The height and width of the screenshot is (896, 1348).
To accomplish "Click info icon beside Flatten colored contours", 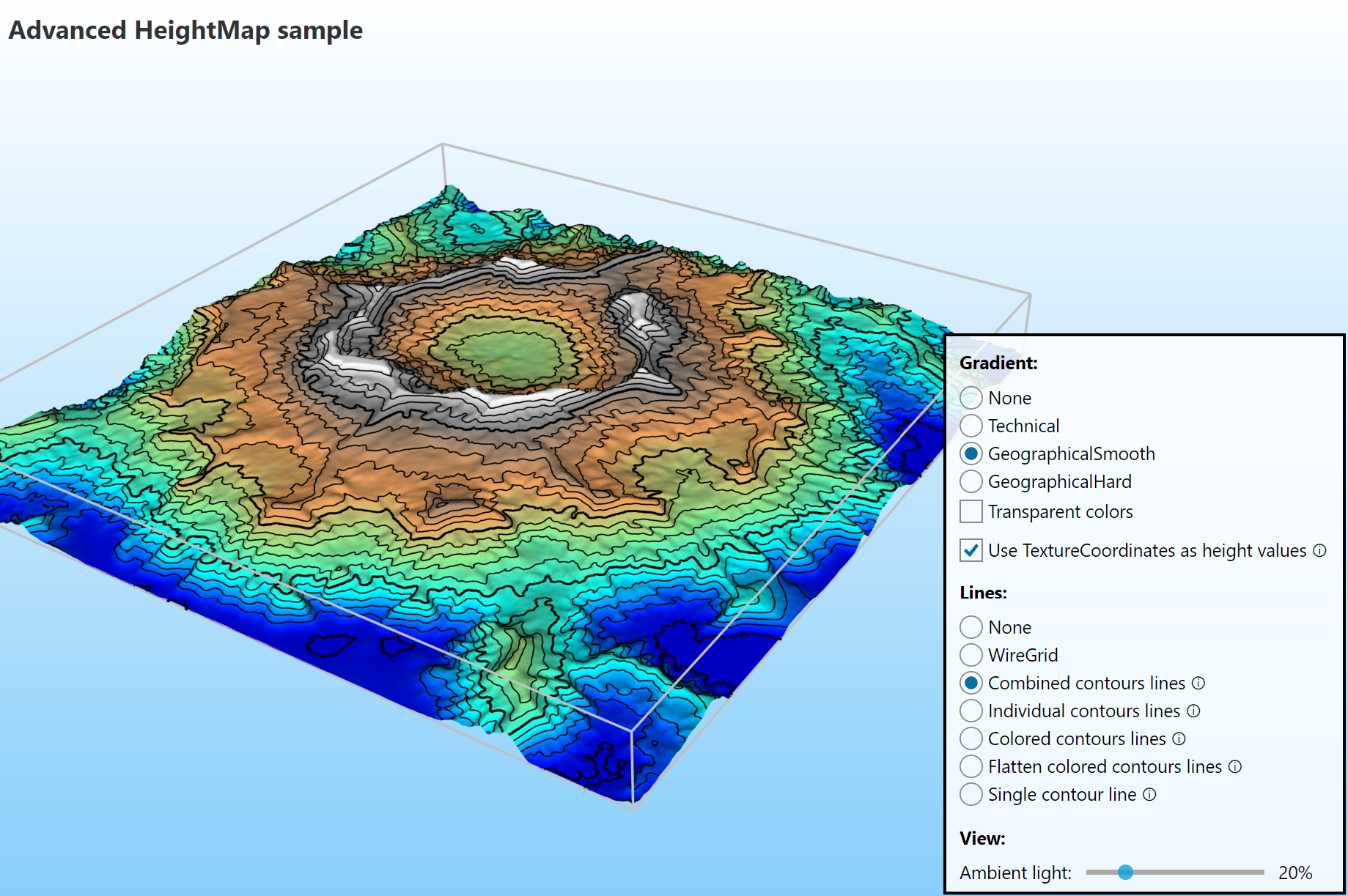I will coord(1235,766).
